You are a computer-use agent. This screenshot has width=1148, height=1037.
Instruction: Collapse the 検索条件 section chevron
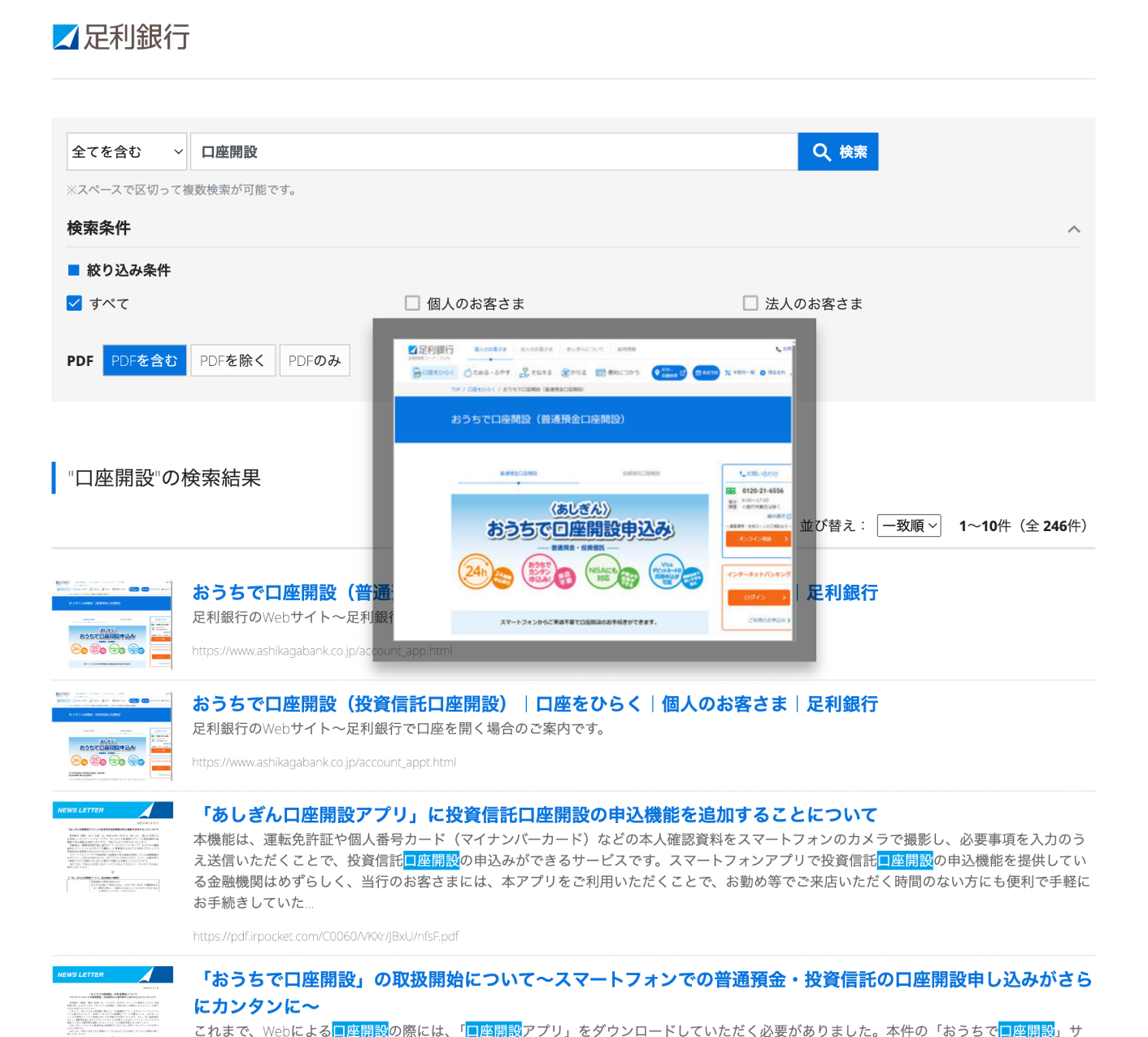click(1074, 229)
